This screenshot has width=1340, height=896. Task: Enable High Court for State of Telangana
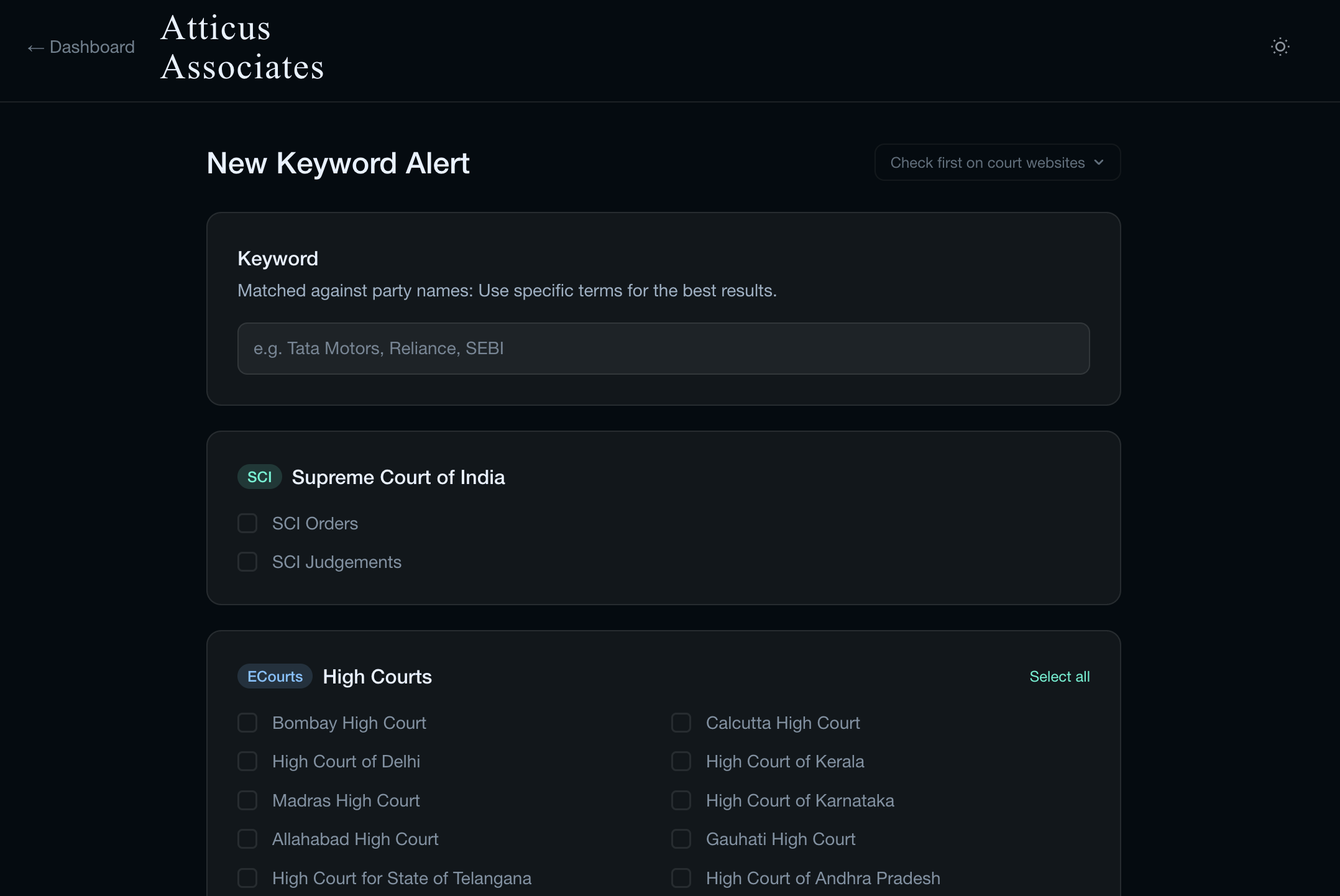point(247,878)
